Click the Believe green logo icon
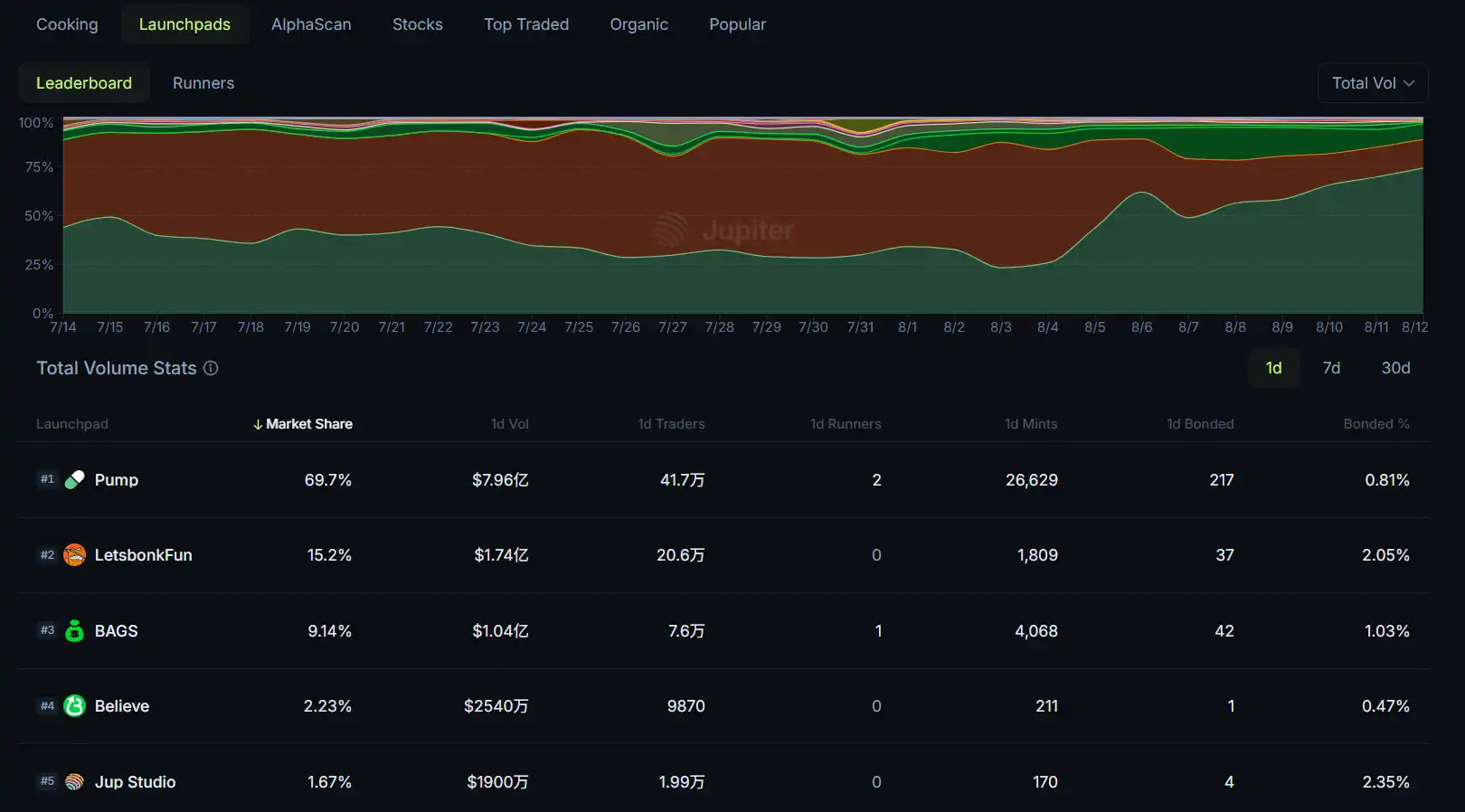1465x812 pixels. (75, 705)
